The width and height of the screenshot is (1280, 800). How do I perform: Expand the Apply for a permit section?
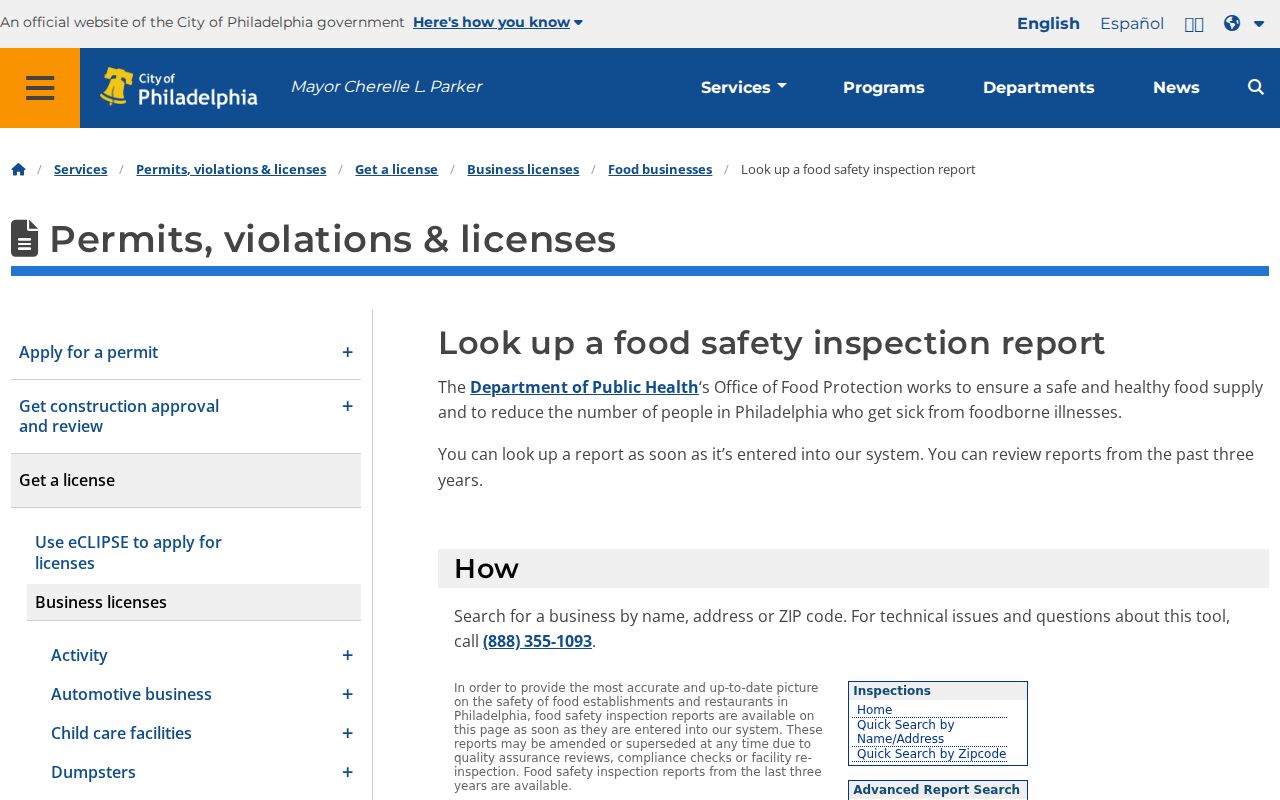coord(347,352)
